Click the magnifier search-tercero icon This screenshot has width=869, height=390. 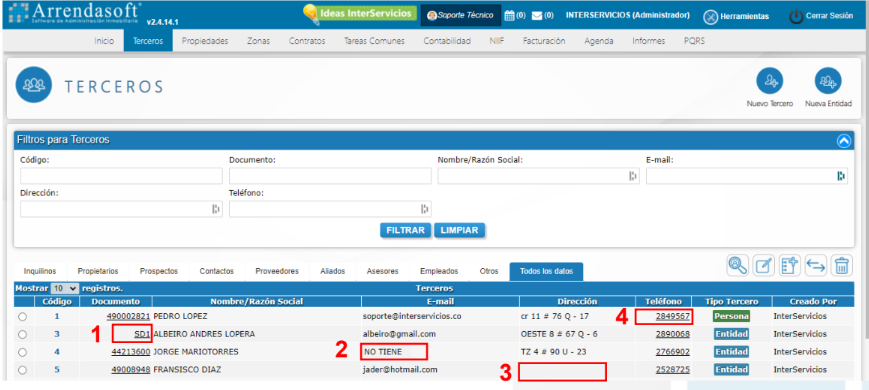738,265
